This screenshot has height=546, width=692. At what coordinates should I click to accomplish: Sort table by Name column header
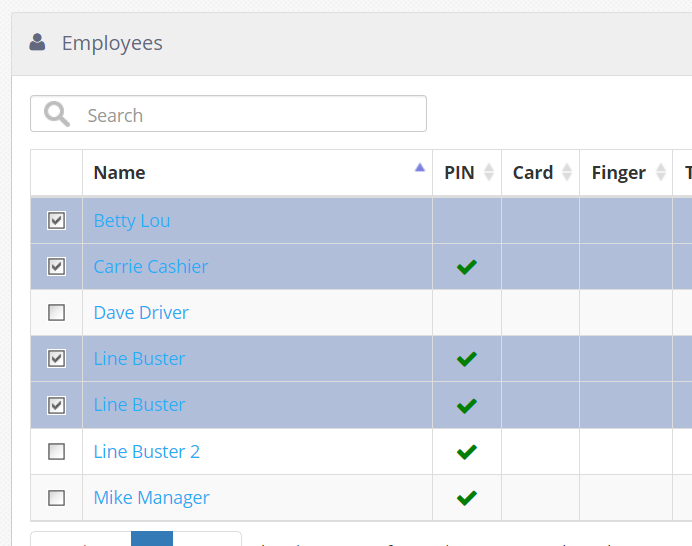257,173
